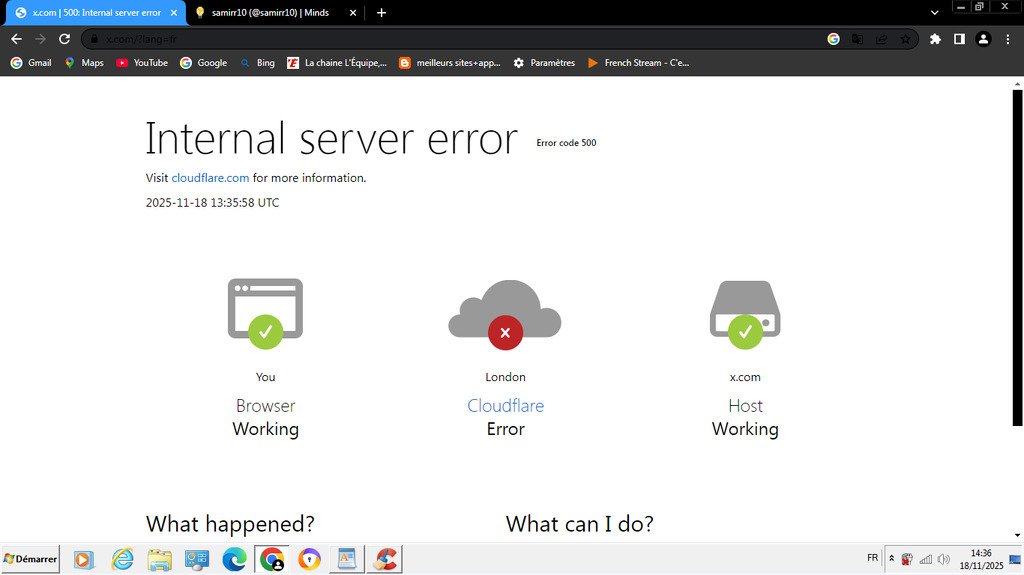This screenshot has width=1024, height=575.
Task: Open the Maps bookmark
Action: [x=84, y=63]
